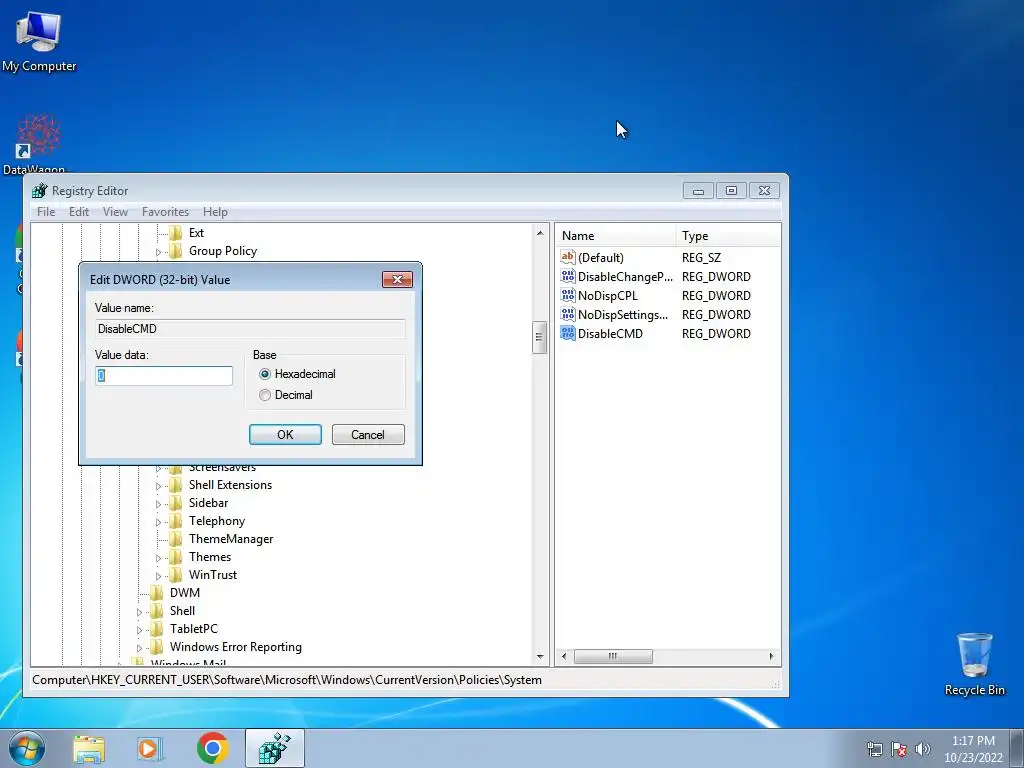The image size is (1024, 768).
Task: Click the tree pane scroll up arrow
Action: [x=540, y=233]
